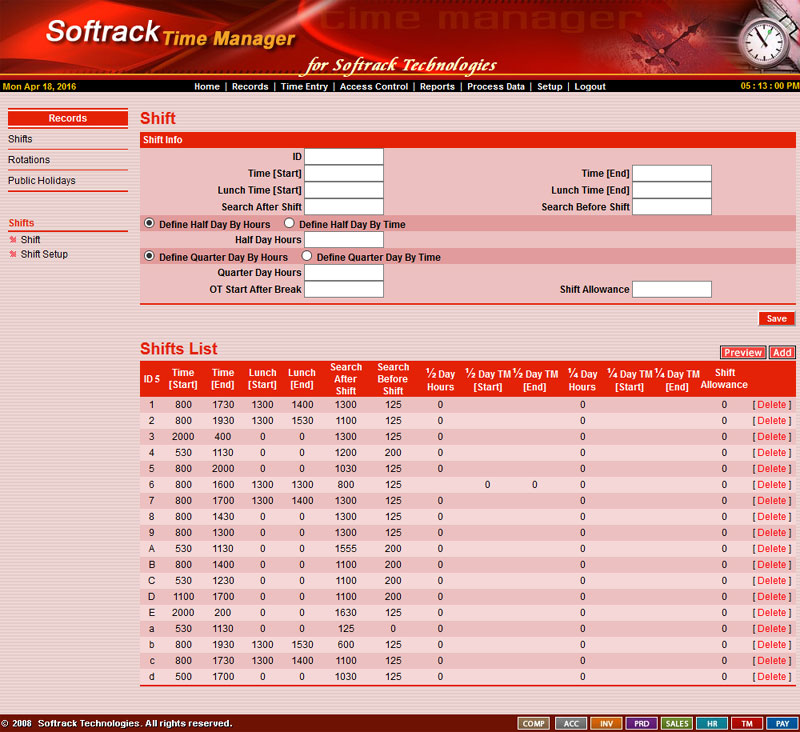This screenshot has height=732, width=800.
Task: Open the HR module badge
Action: pos(711,723)
